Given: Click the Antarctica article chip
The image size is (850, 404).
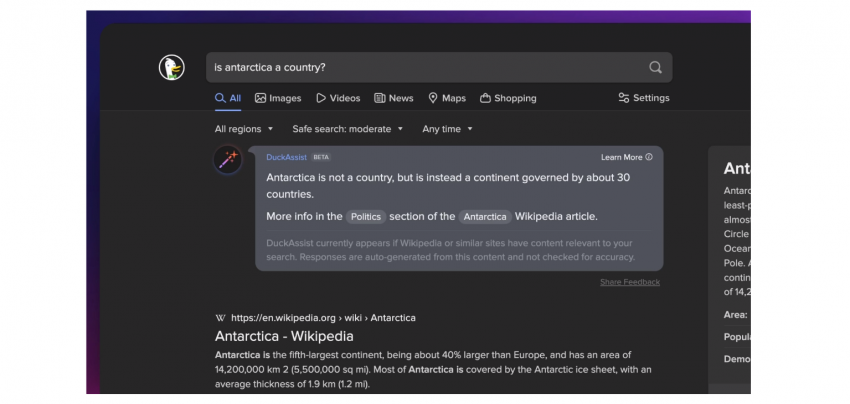Looking at the screenshot, I should [x=485, y=216].
